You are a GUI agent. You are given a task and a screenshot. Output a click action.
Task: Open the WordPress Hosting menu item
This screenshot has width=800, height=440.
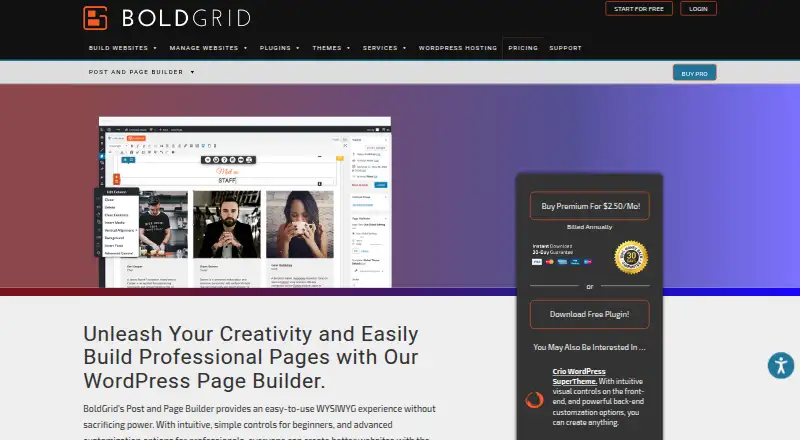(x=458, y=48)
